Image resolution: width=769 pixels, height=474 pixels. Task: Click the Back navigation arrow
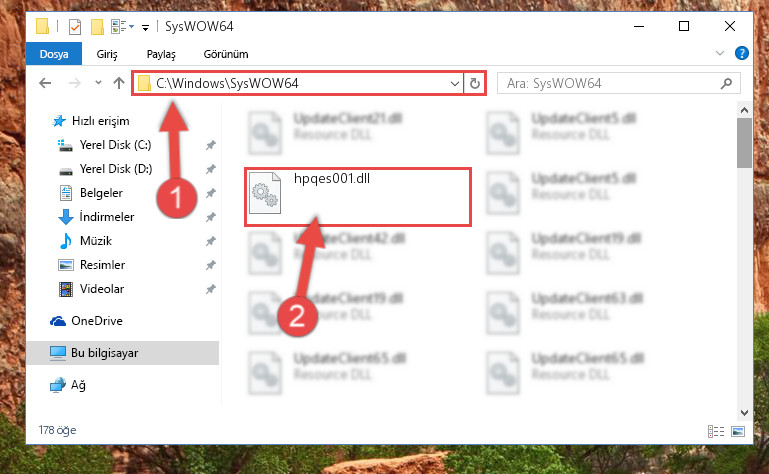pyautogui.click(x=45, y=83)
